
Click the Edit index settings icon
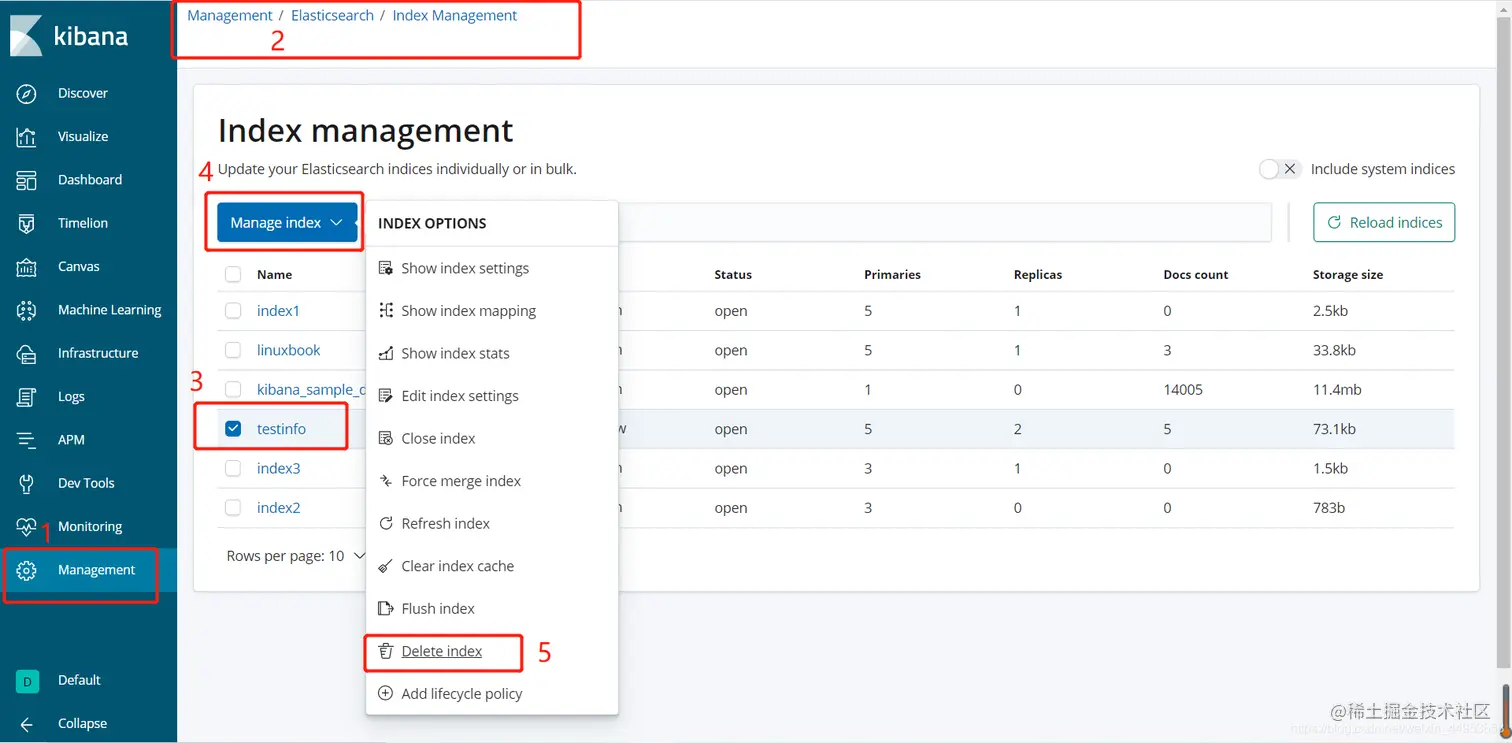click(x=385, y=396)
